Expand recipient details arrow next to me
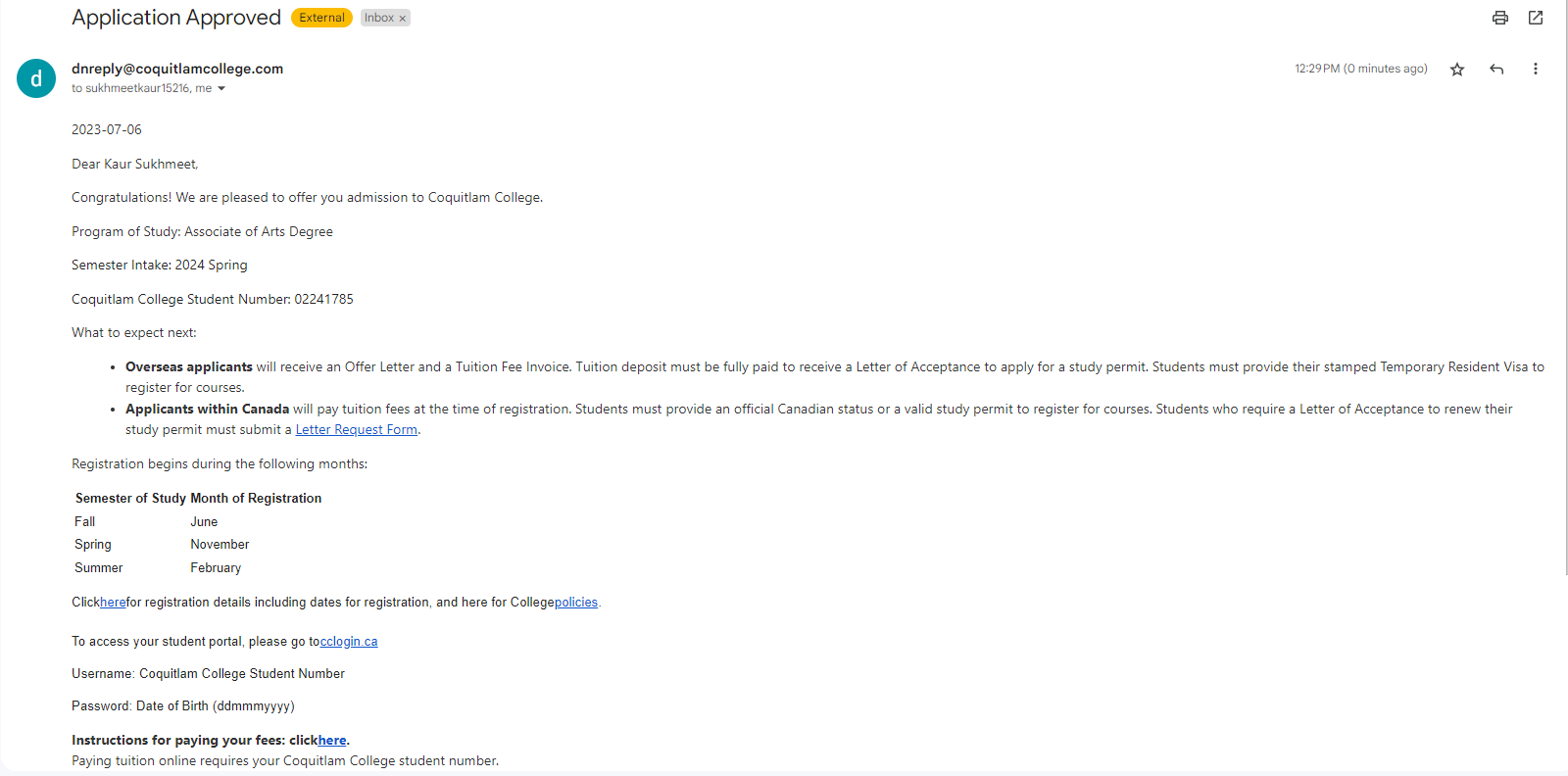The height and width of the screenshot is (776, 1568). pyautogui.click(x=221, y=88)
